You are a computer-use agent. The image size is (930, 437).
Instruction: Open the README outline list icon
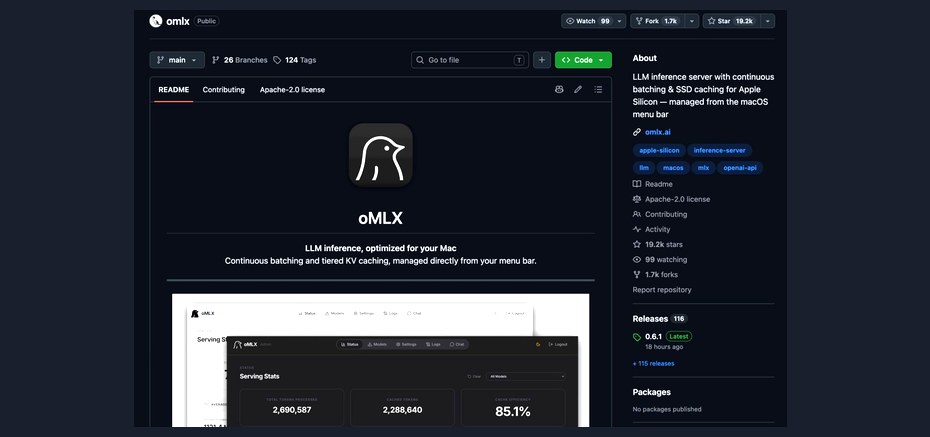pos(598,90)
